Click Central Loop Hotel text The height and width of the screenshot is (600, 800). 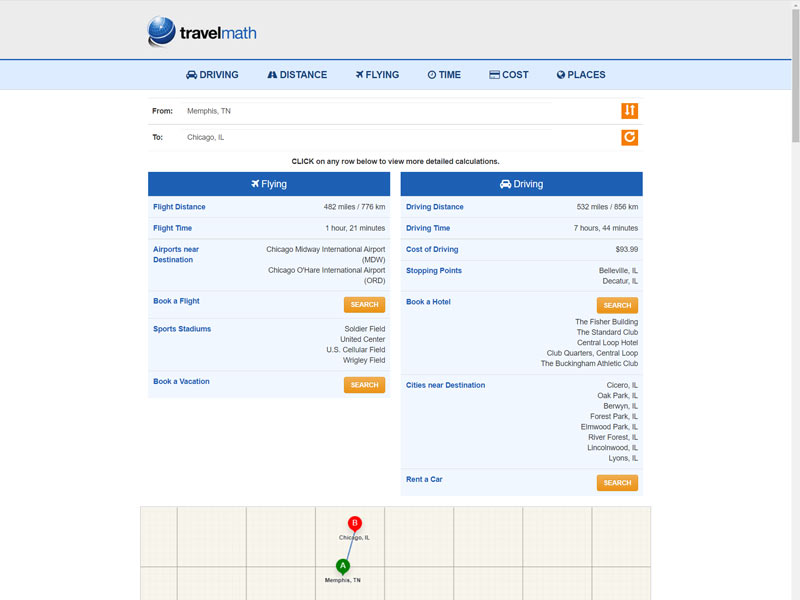(x=608, y=343)
